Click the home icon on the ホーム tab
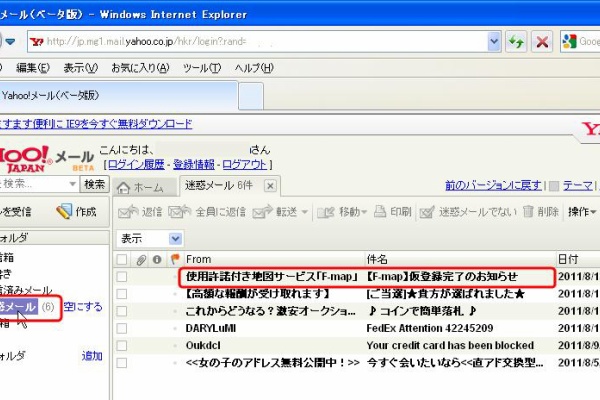 click(x=124, y=188)
